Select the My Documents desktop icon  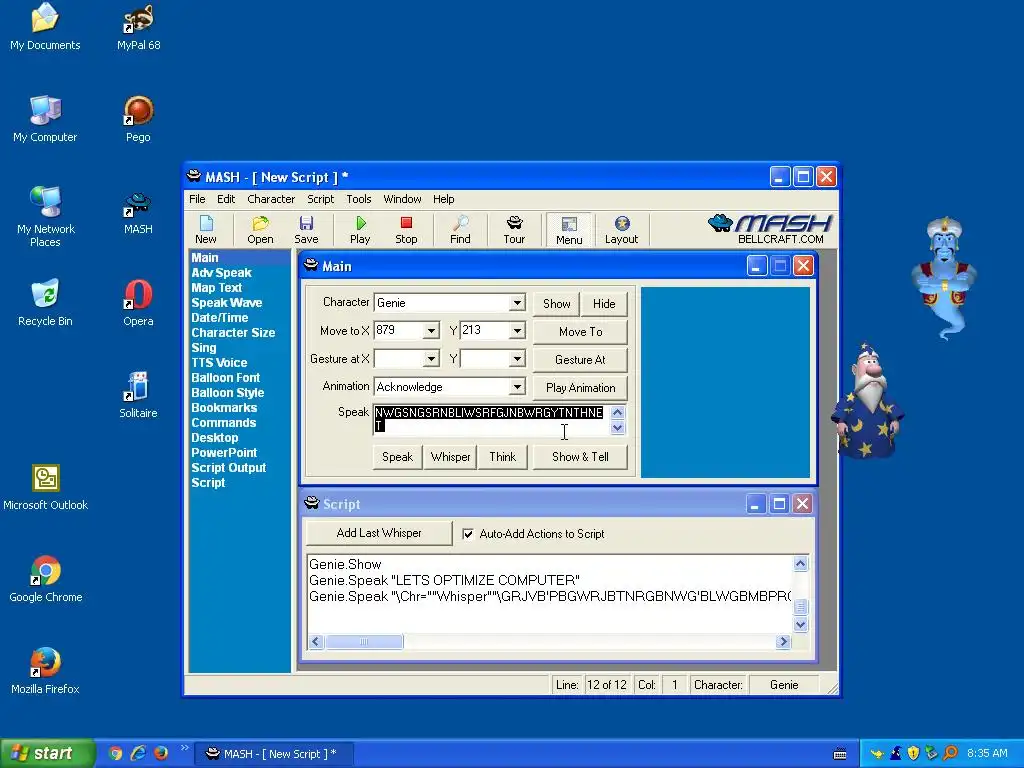tap(46, 28)
